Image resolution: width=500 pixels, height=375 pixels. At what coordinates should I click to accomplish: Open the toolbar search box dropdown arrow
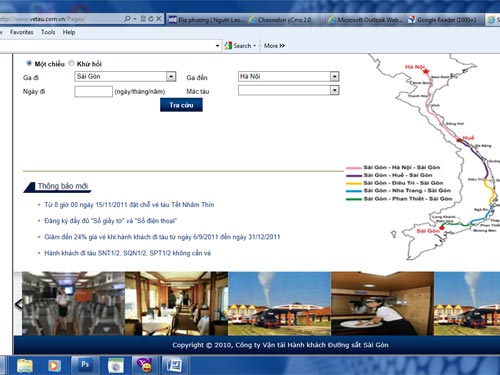[217, 46]
